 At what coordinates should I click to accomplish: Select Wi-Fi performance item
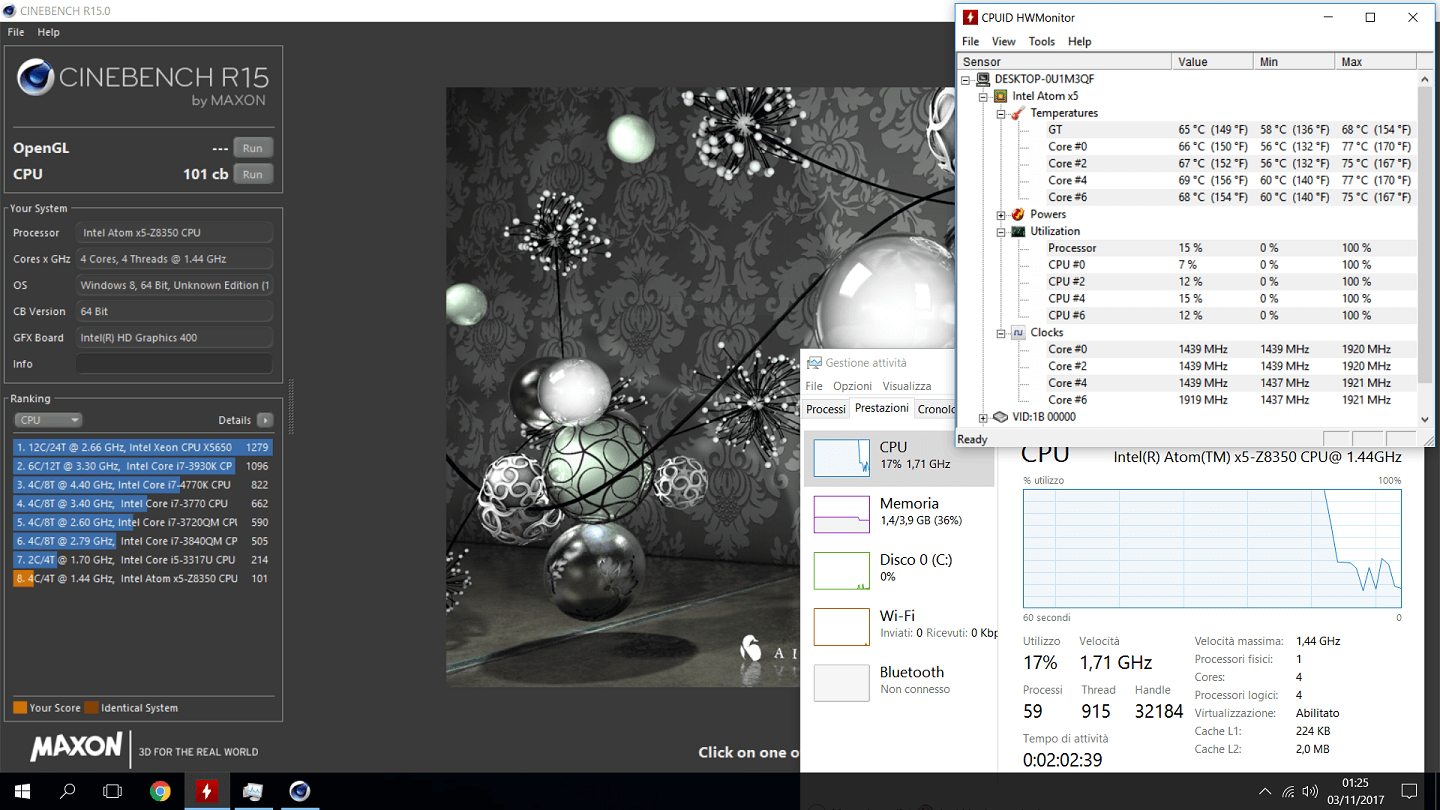click(899, 625)
